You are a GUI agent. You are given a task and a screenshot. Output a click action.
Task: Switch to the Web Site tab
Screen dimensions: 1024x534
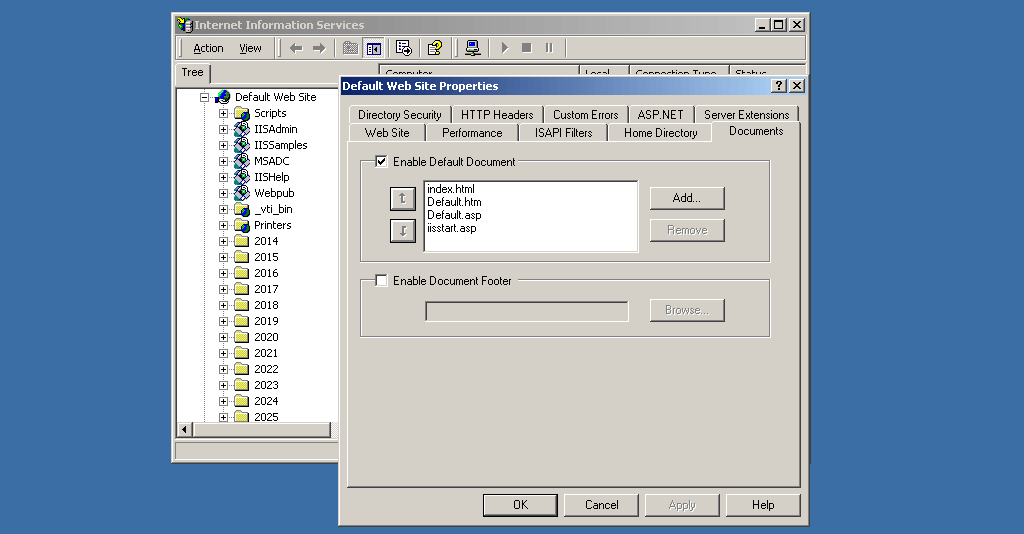tap(387, 133)
